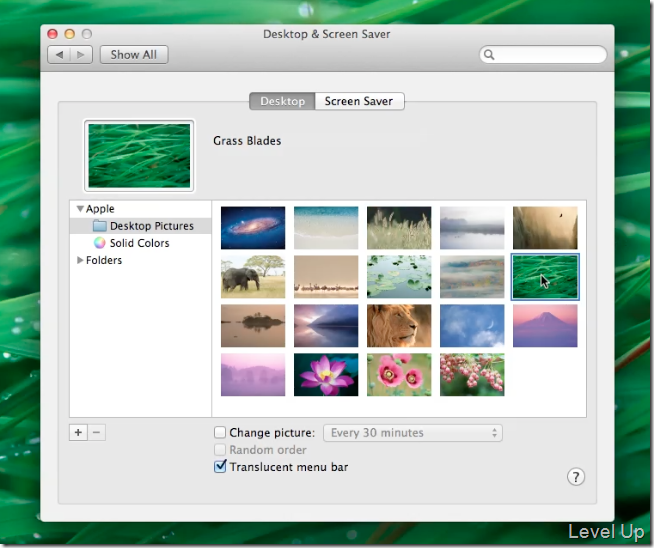Click the current Grass Blades preview image
The width and height of the screenshot is (654, 548).
tap(139, 156)
